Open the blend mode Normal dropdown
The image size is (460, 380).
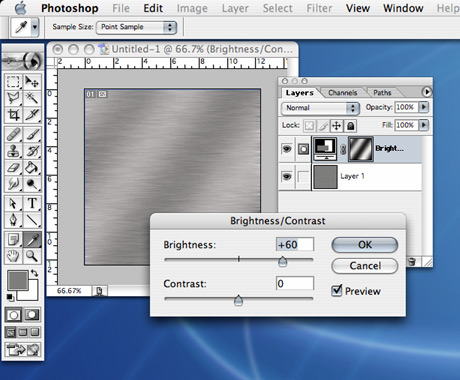[x=320, y=108]
